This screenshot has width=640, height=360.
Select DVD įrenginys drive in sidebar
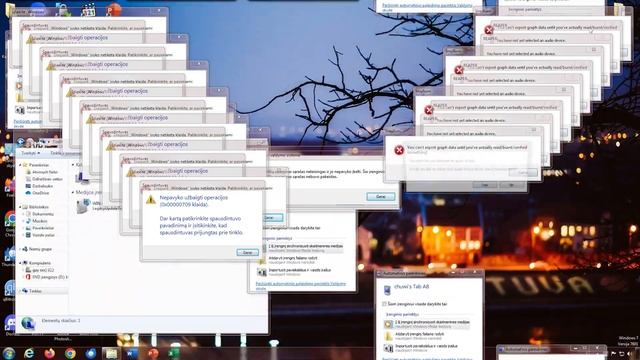point(46,277)
